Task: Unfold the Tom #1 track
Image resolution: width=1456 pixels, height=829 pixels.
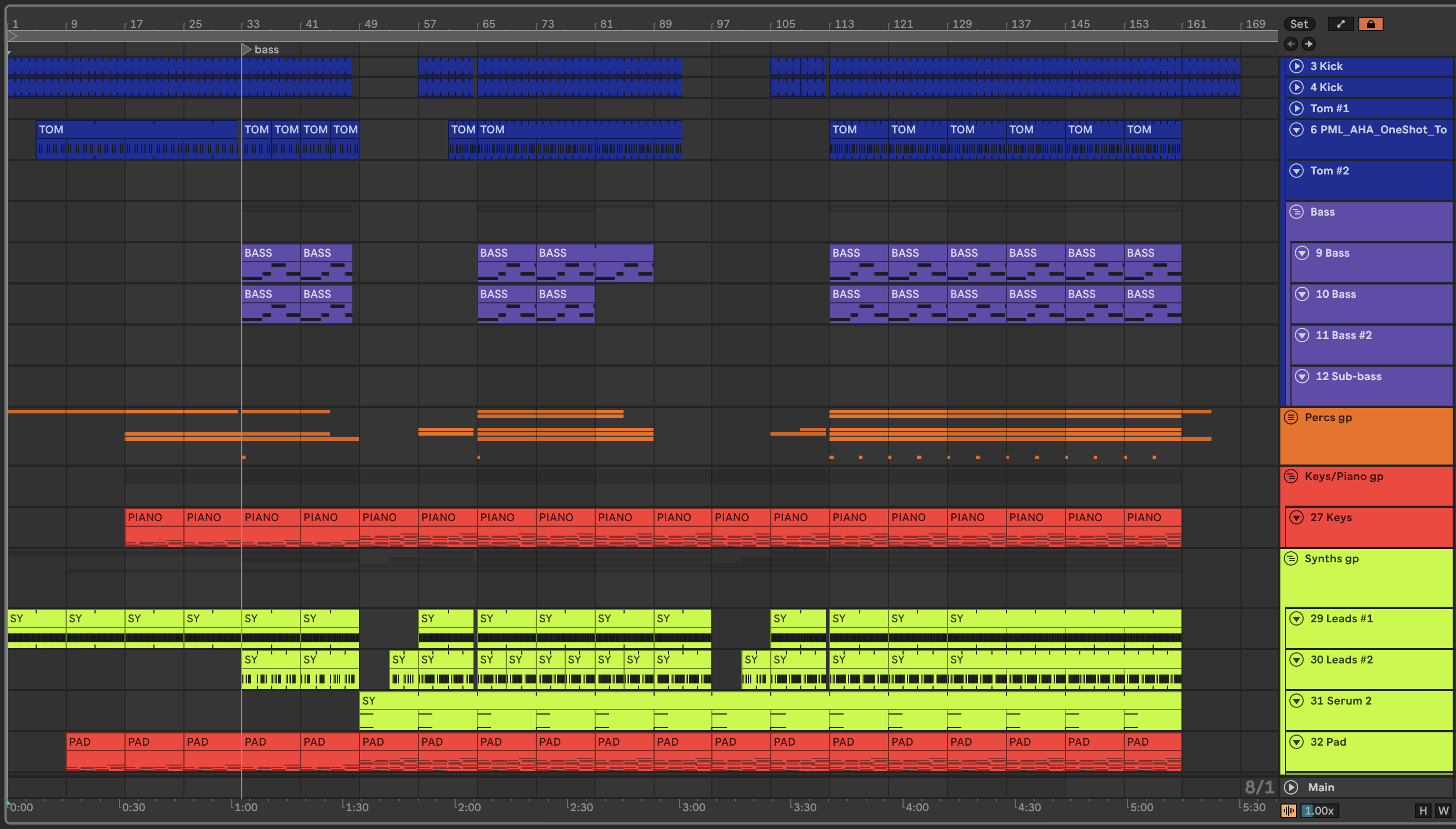Action: pos(1297,108)
